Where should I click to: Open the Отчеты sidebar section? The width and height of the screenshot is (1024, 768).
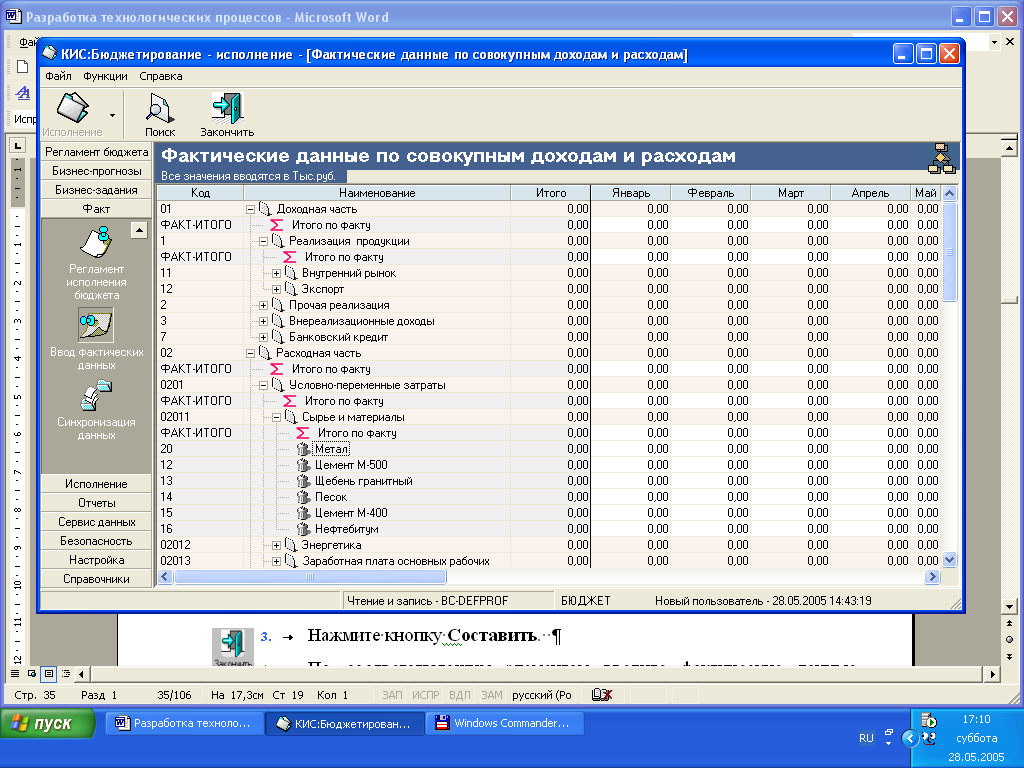tap(96, 503)
